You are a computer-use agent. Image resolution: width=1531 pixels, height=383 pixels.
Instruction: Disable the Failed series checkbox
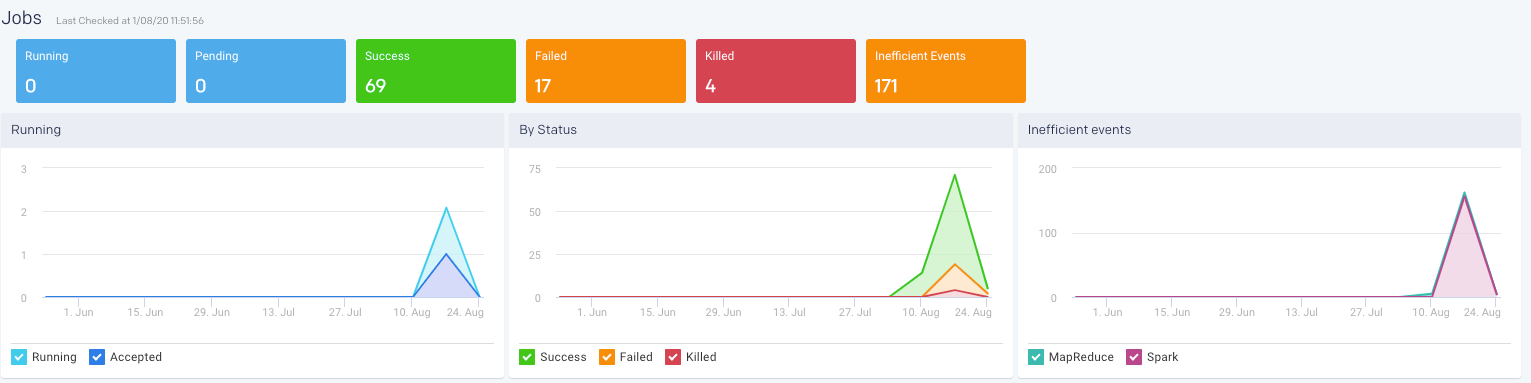click(606, 357)
